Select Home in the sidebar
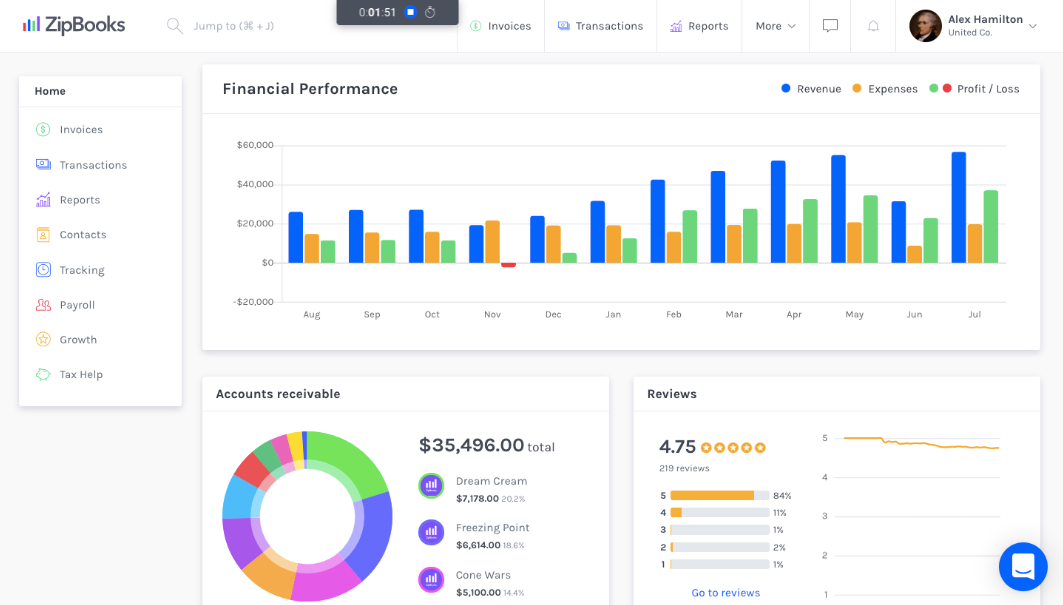1063x605 pixels. (49, 91)
